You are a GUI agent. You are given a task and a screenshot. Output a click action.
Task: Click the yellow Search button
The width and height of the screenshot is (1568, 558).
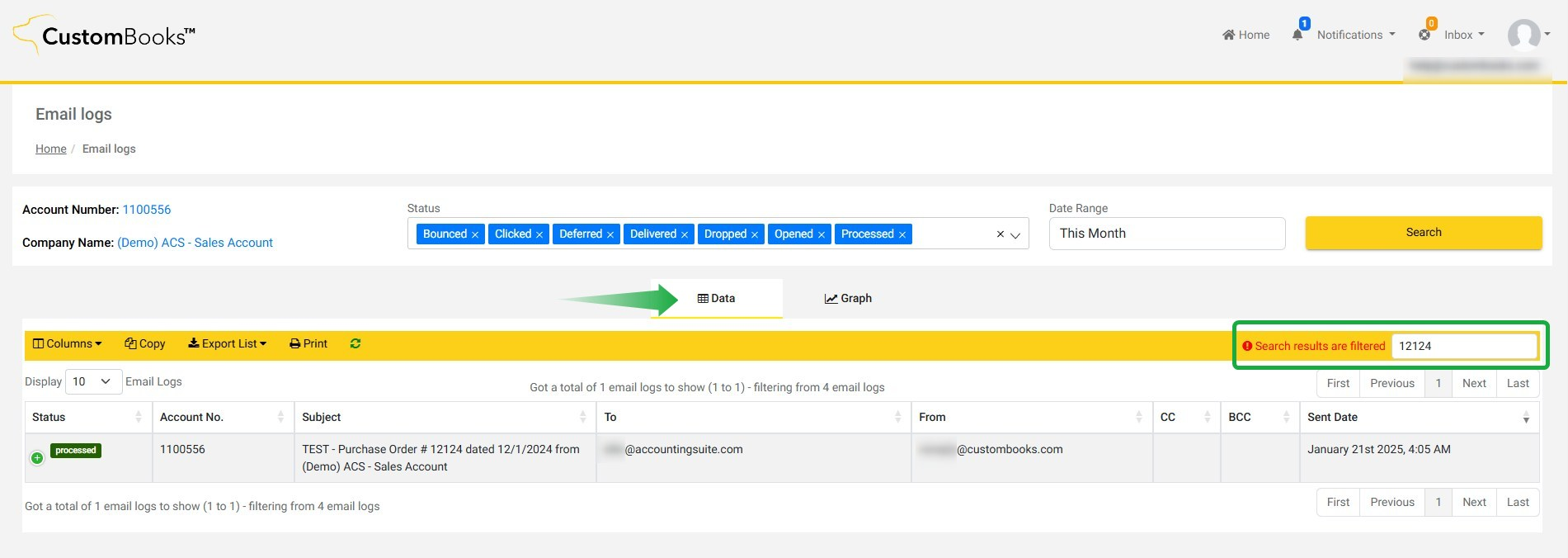[1424, 232]
